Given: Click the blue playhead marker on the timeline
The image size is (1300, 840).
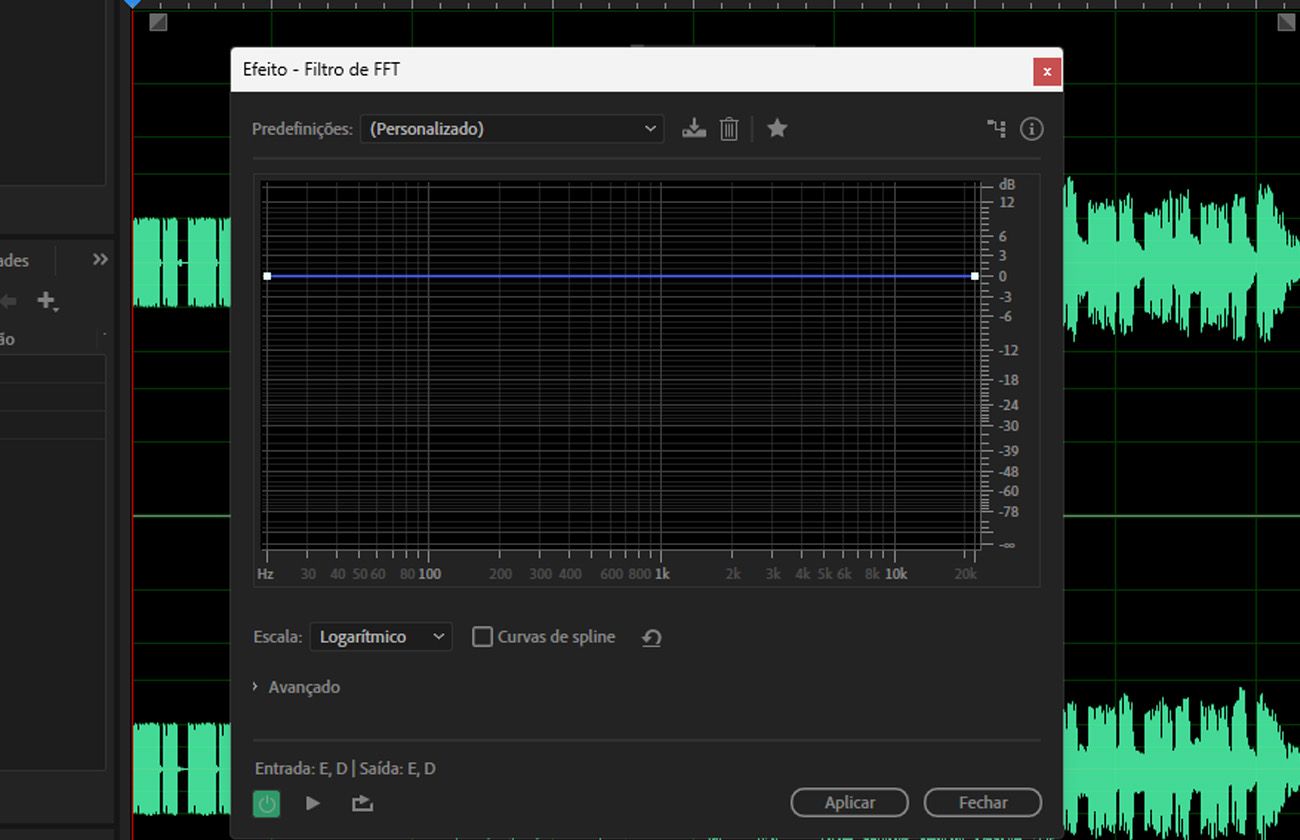Looking at the screenshot, I should coord(133,4).
